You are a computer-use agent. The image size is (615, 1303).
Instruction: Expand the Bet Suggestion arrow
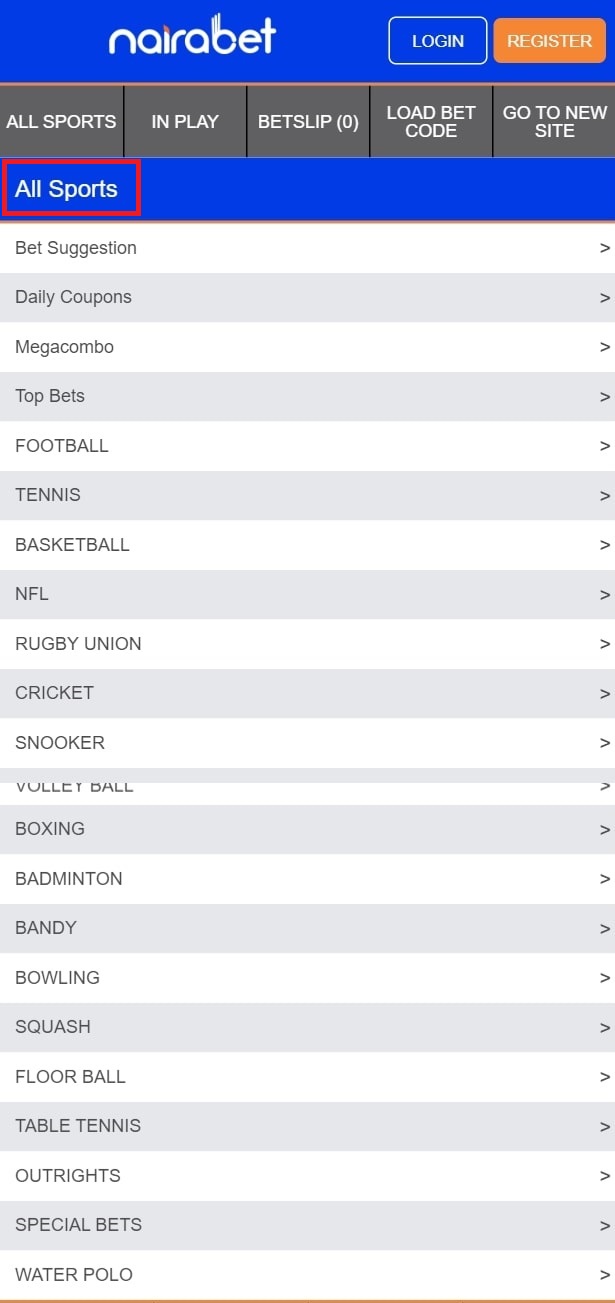(604, 248)
